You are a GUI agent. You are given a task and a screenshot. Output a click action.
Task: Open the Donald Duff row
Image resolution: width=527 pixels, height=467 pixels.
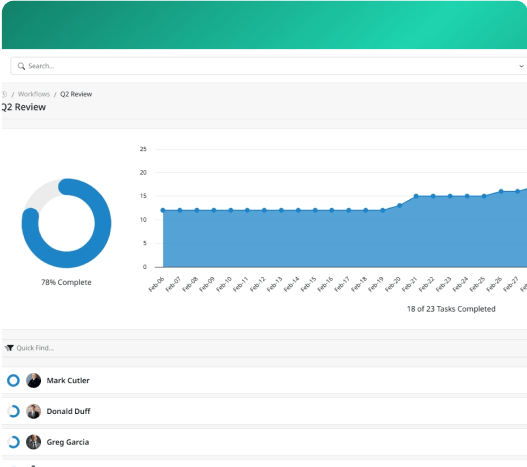coord(265,412)
